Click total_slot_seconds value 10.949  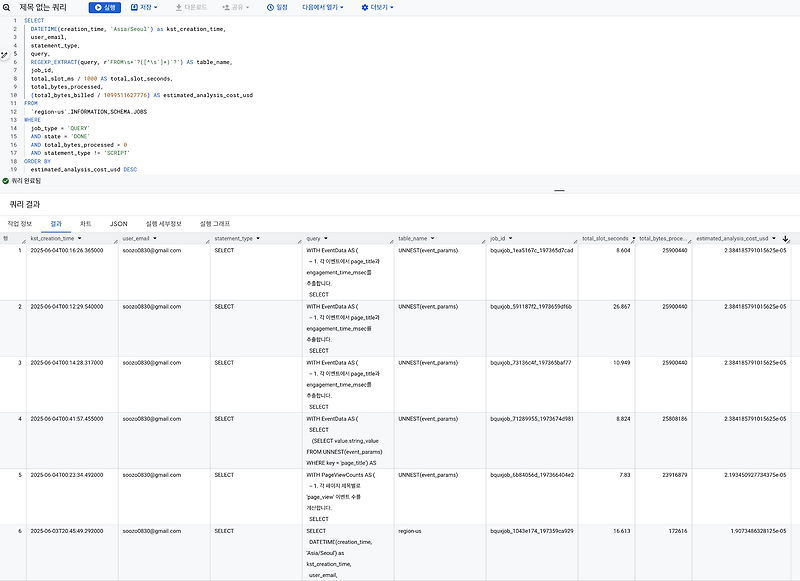pos(621,363)
